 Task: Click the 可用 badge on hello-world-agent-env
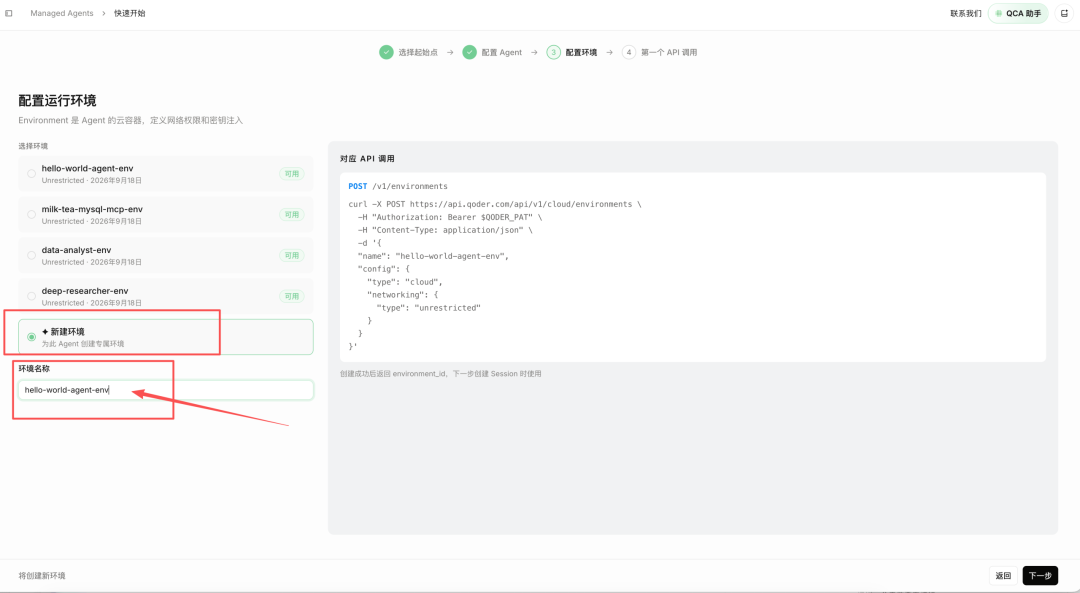[292, 174]
